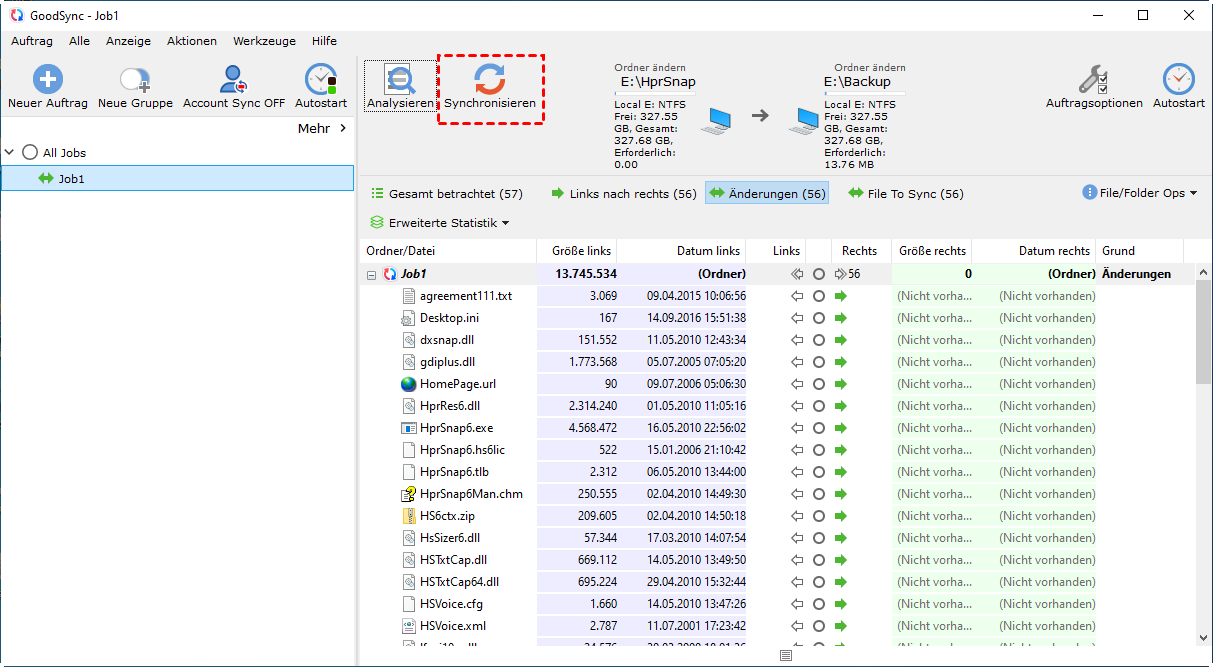1213x667 pixels.
Task: Set agreement111.txt to no-copy circle
Action: point(819,296)
